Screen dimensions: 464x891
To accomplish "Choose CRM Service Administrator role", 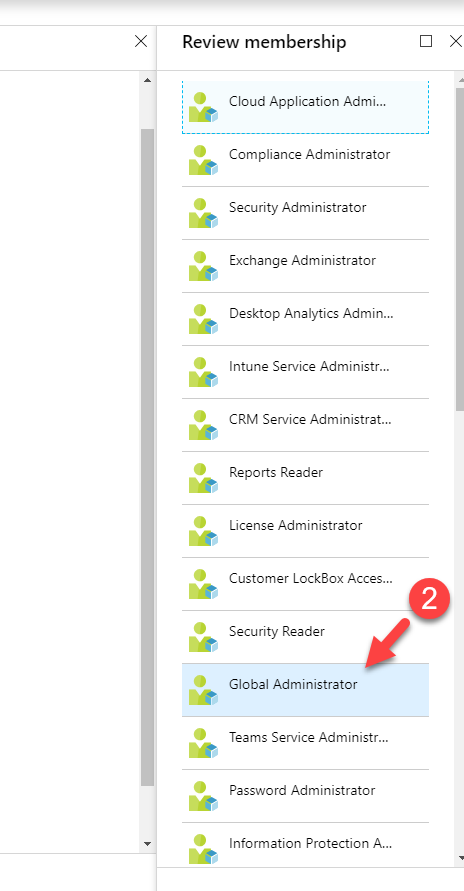I will tap(305, 425).
